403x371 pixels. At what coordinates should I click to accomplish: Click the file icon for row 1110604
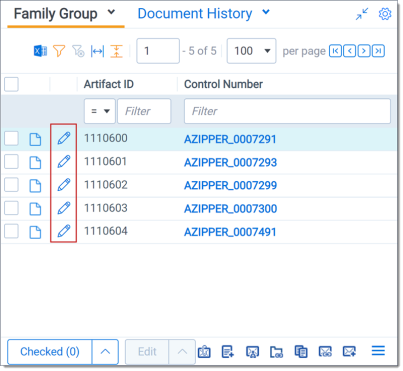(35, 232)
